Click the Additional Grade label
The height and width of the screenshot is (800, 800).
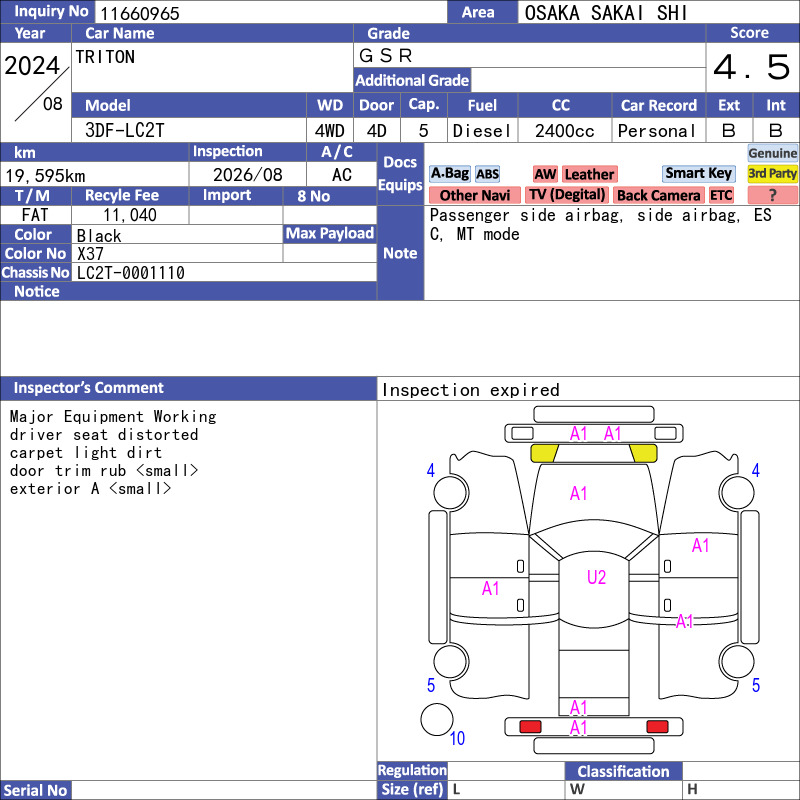click(412, 80)
